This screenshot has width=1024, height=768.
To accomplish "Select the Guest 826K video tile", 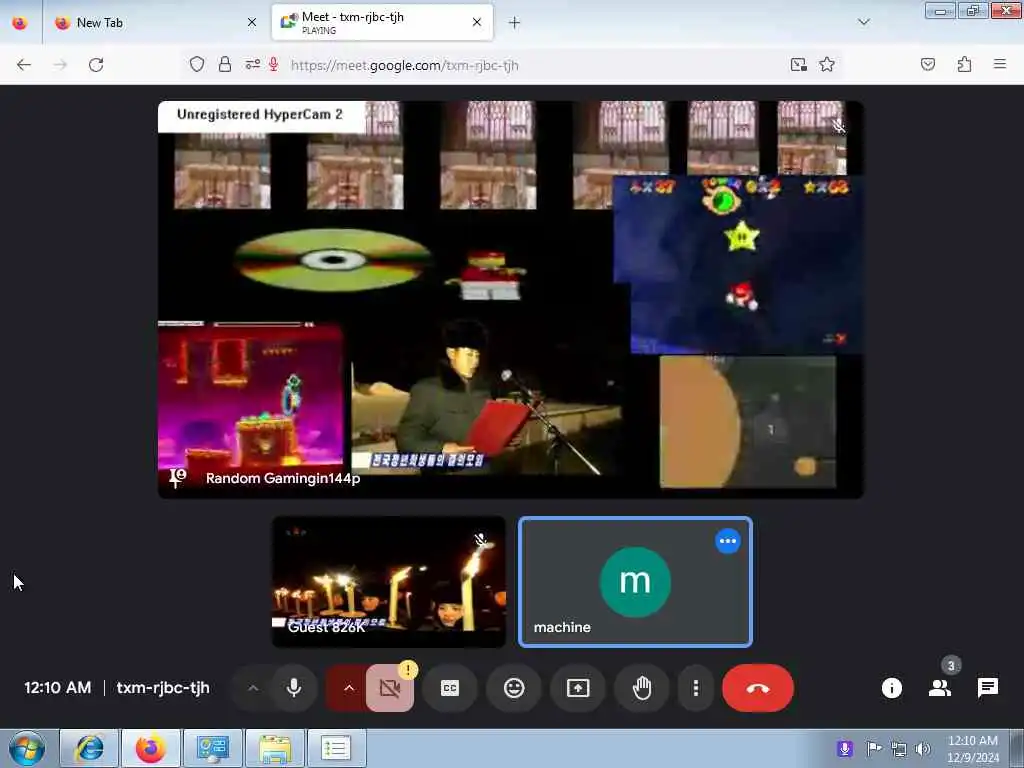I will point(389,582).
